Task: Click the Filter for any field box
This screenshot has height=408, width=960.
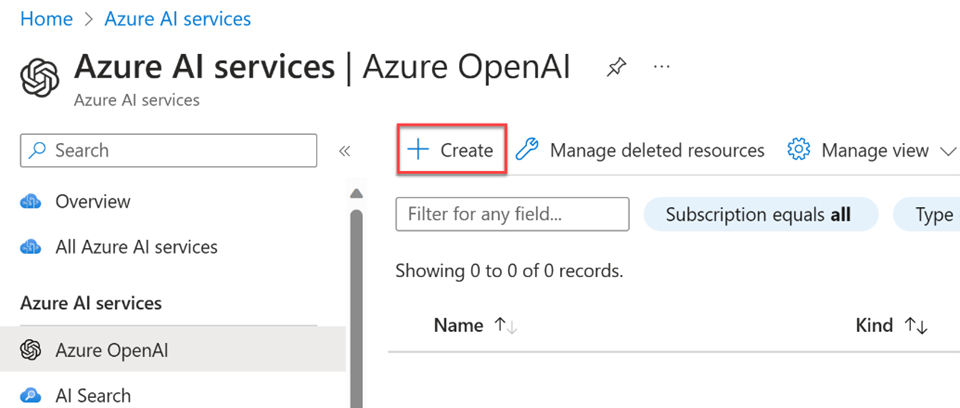Action: coord(512,214)
